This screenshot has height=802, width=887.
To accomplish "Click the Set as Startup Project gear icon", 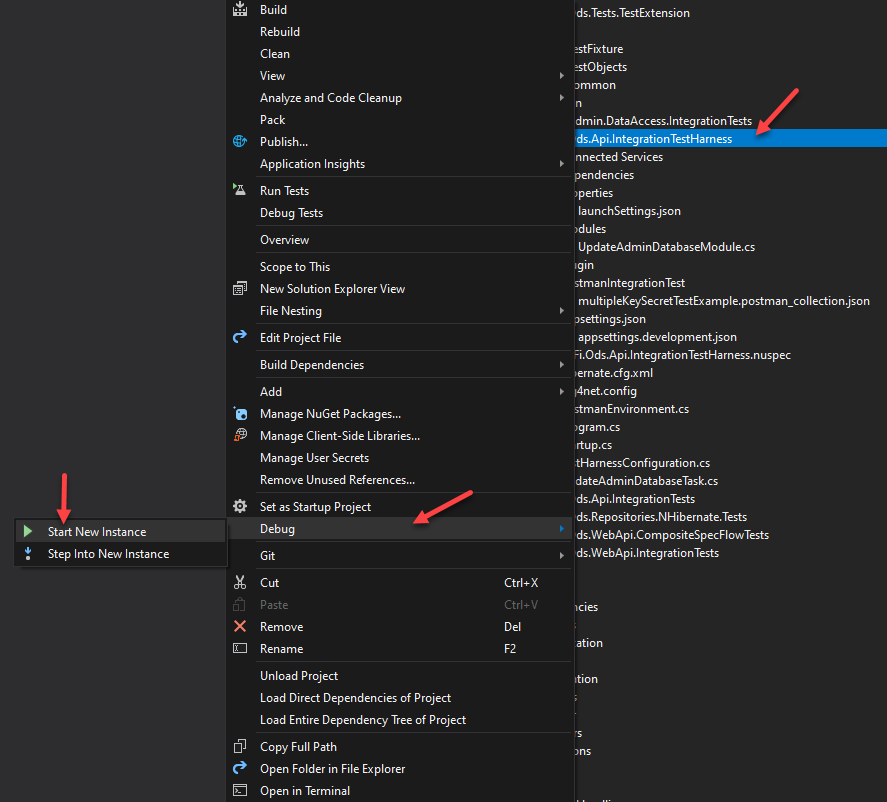I will click(240, 506).
